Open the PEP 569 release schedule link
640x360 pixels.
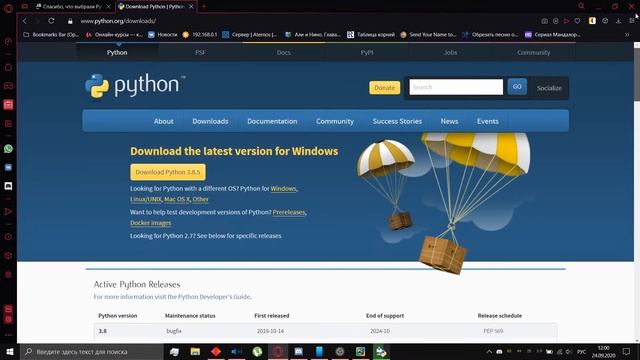click(x=493, y=331)
